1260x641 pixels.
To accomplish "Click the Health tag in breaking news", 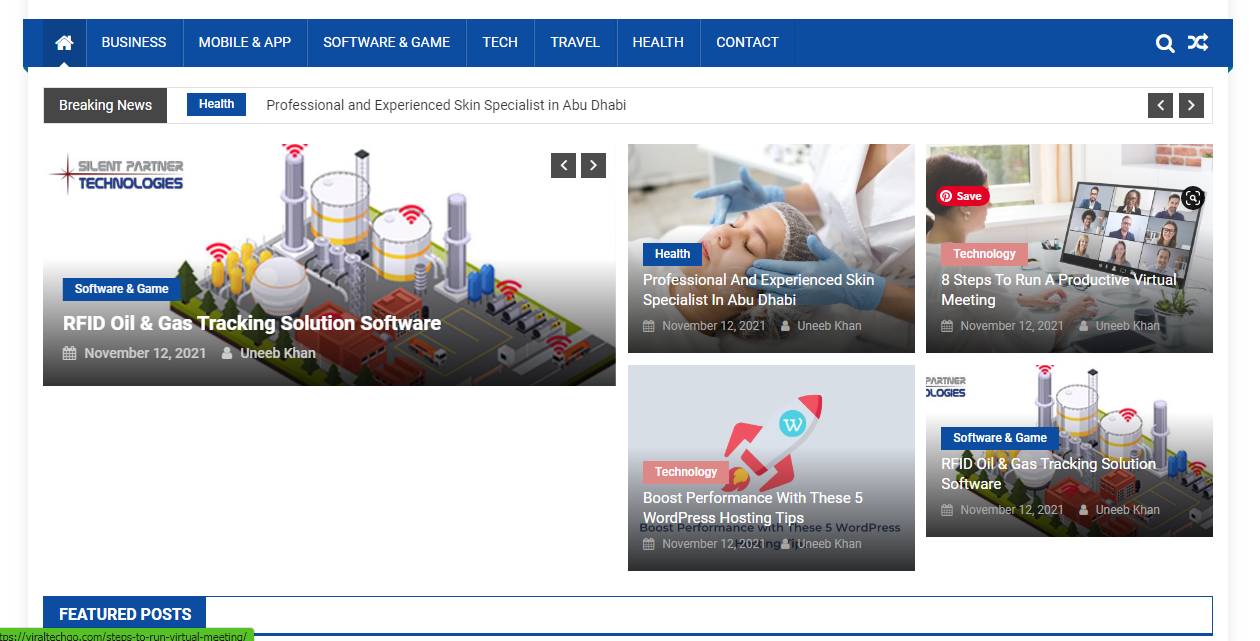I will (x=217, y=104).
